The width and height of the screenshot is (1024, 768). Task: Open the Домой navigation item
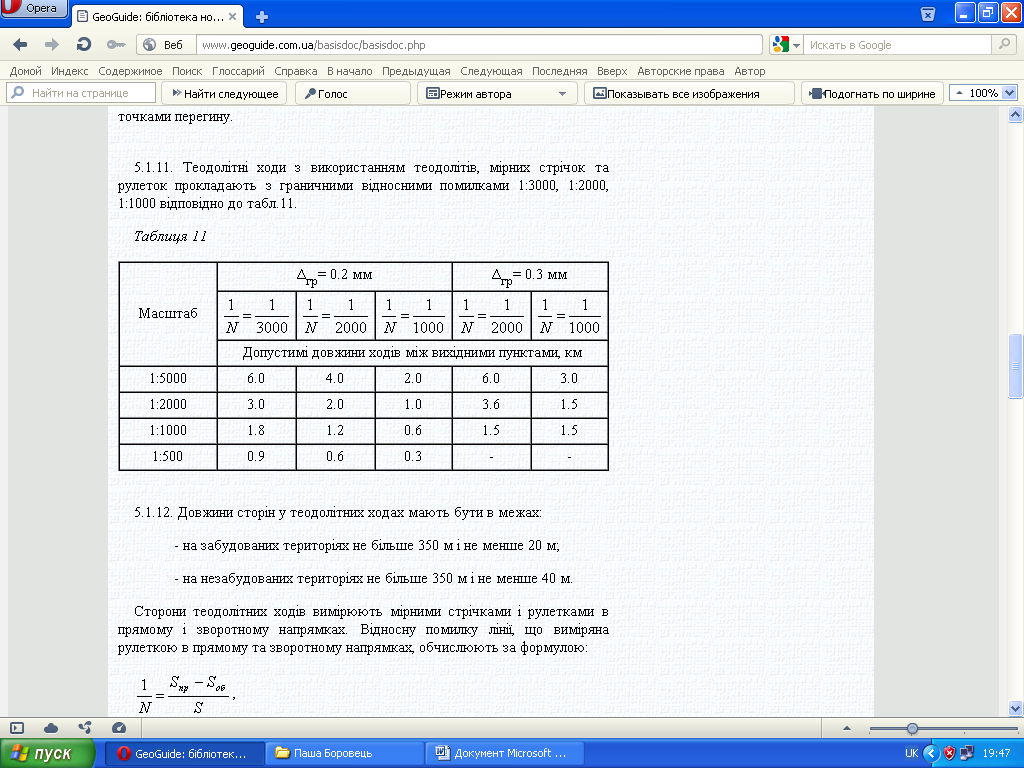click(x=25, y=71)
